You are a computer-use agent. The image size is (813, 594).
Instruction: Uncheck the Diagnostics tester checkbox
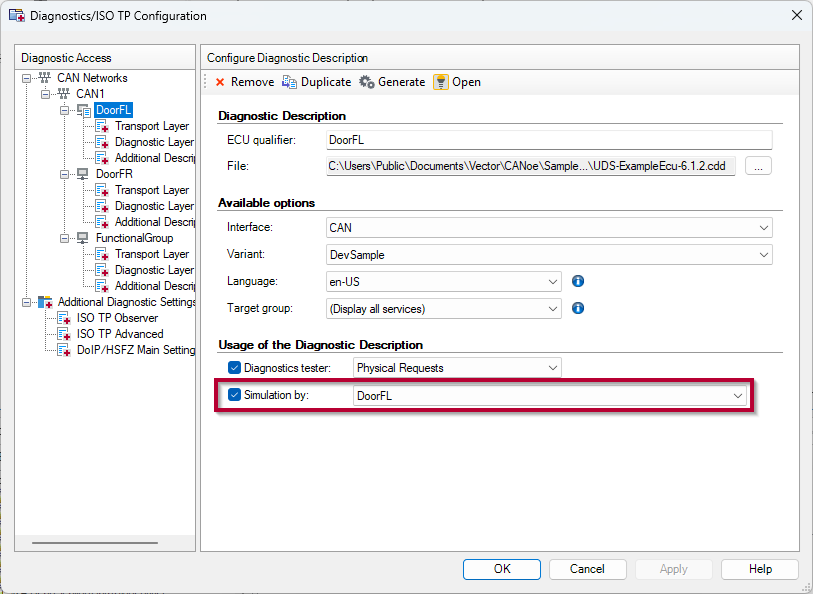click(234, 368)
